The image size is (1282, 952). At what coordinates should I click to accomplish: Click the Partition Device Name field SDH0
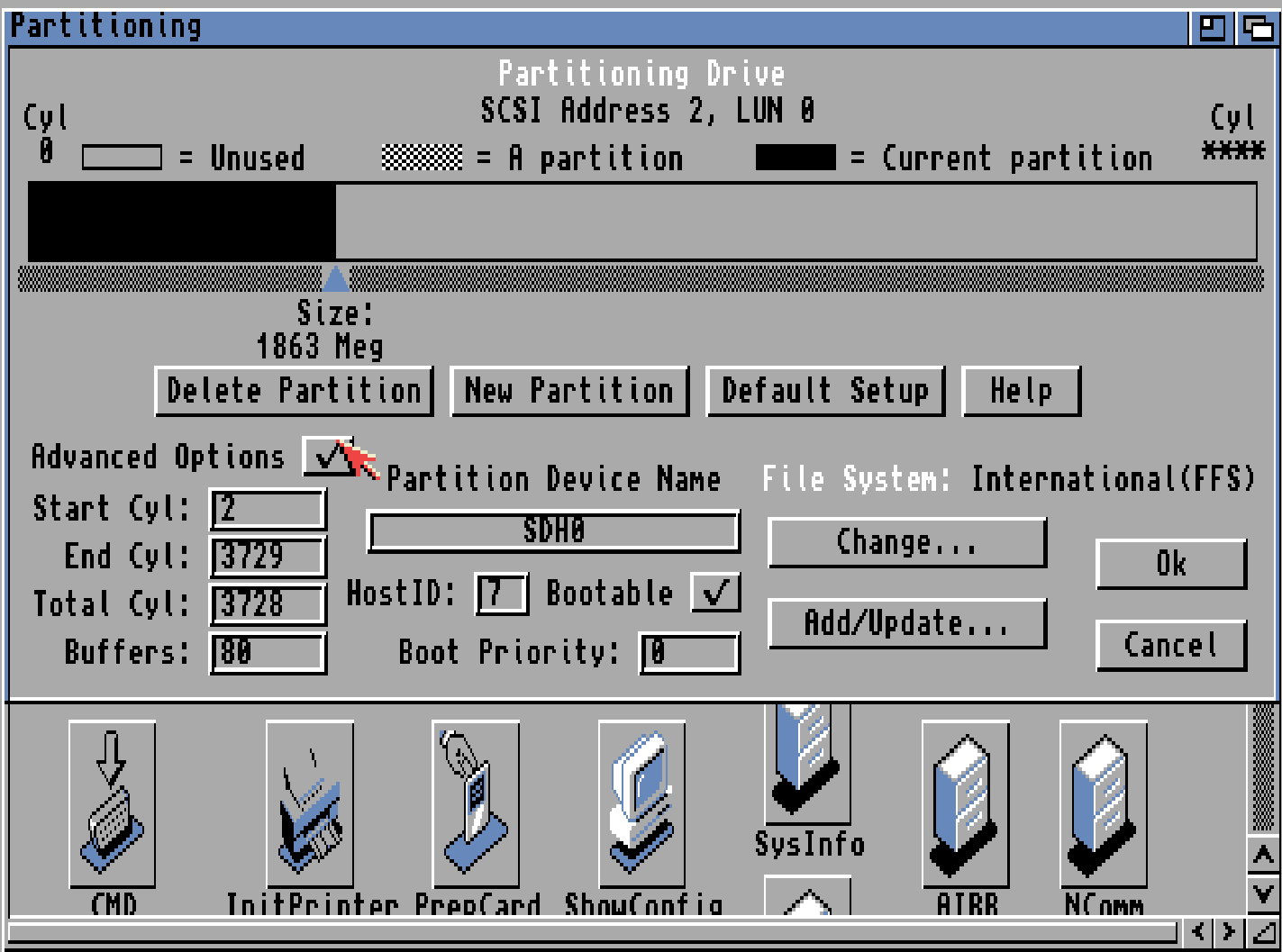tap(553, 531)
